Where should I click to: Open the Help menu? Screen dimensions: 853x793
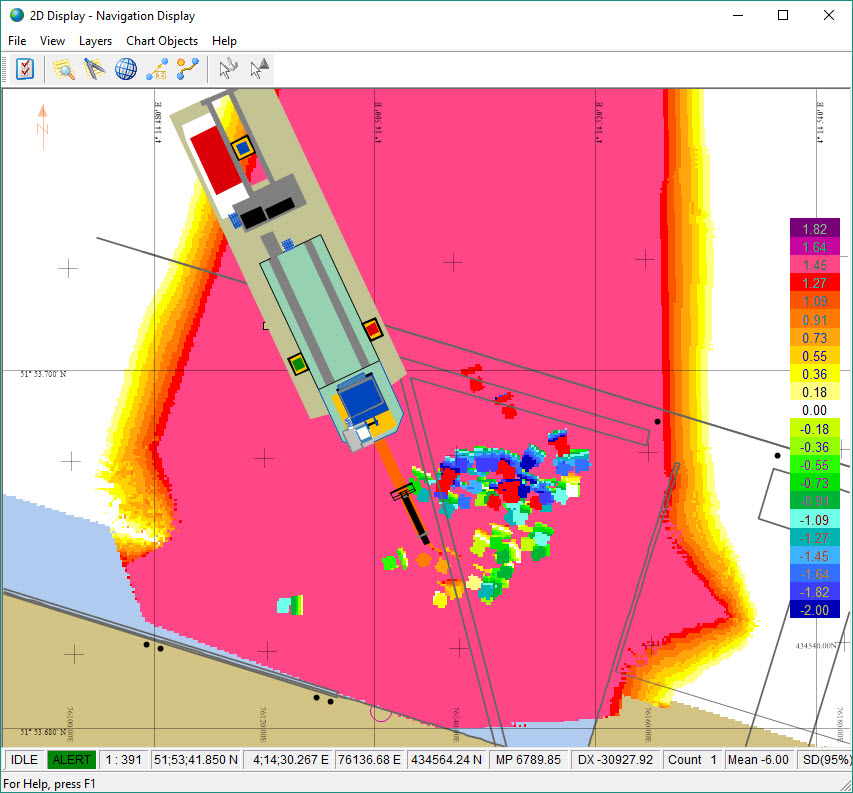225,41
